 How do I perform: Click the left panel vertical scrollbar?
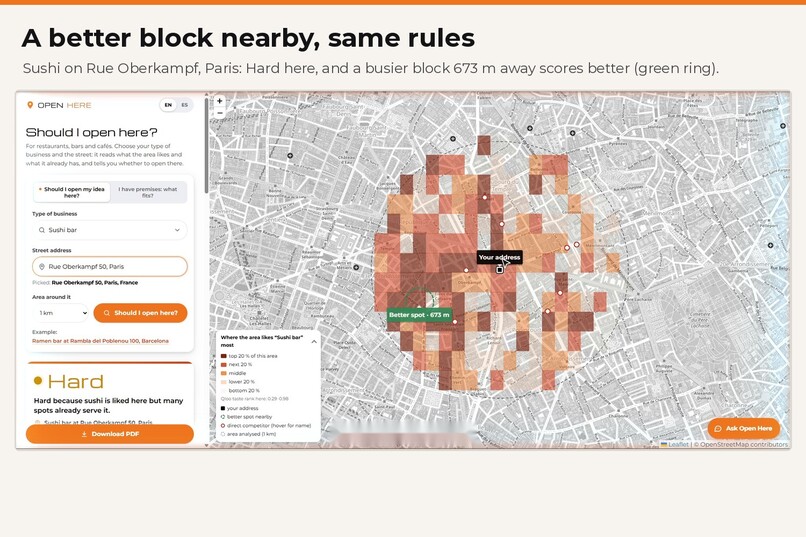pos(207,144)
